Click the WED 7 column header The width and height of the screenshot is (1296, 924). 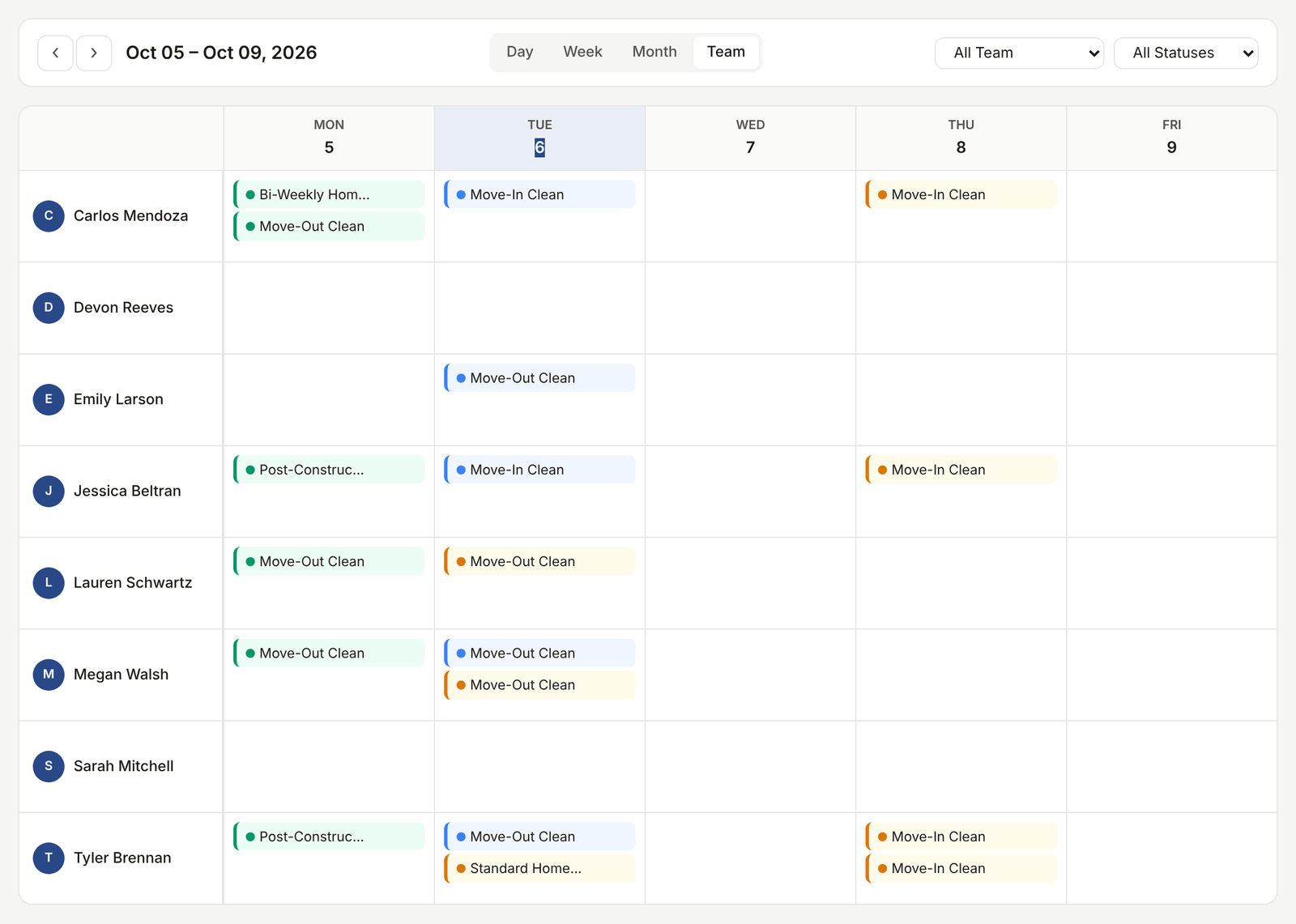click(x=750, y=138)
